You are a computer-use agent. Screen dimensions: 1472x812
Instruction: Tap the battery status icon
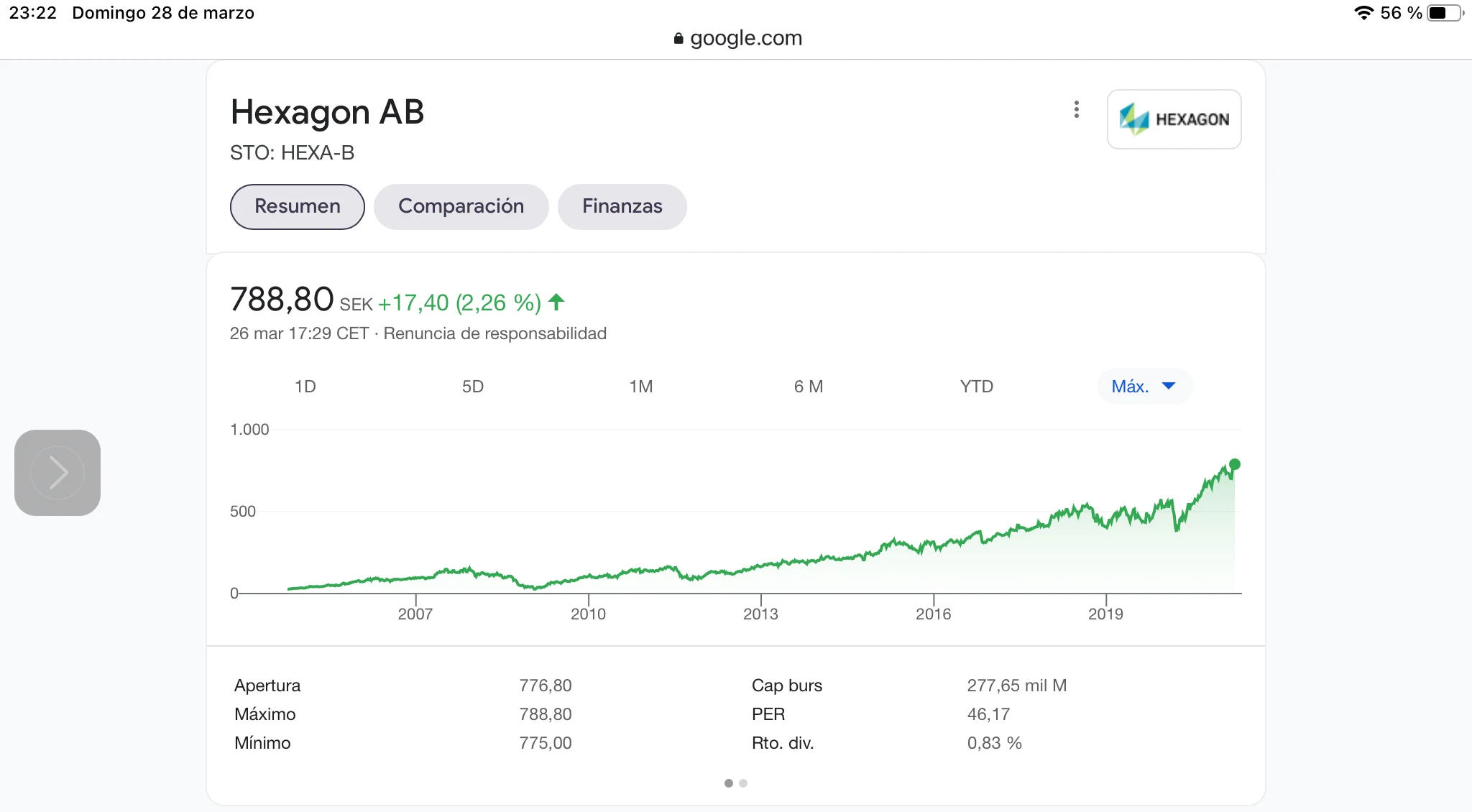click(1443, 13)
